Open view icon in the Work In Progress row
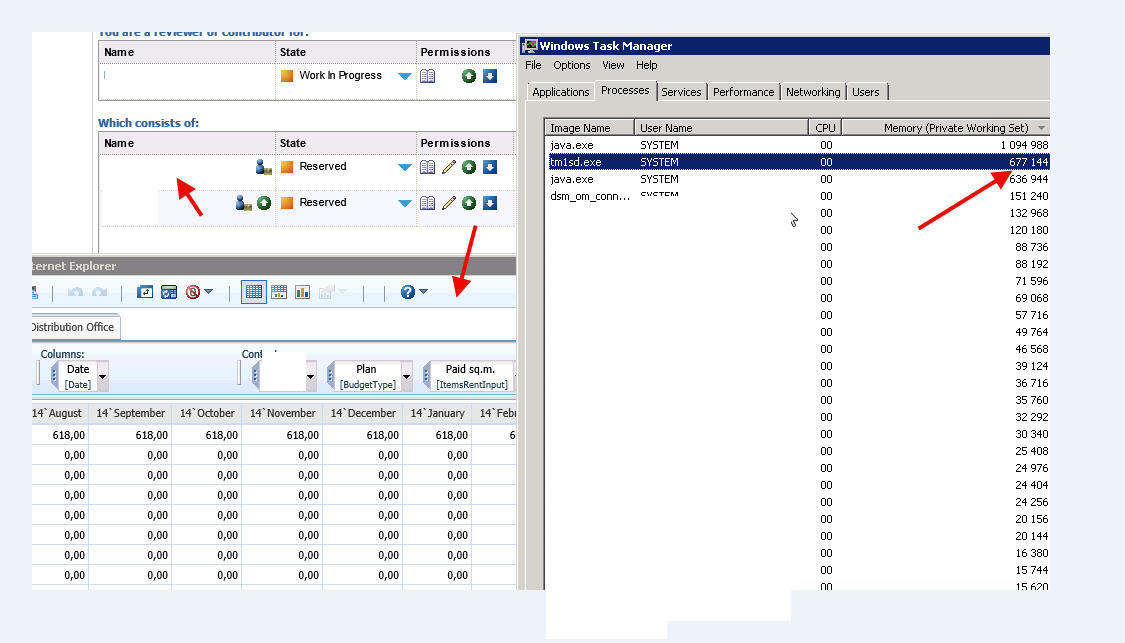The width and height of the screenshot is (1125, 643). point(428,76)
